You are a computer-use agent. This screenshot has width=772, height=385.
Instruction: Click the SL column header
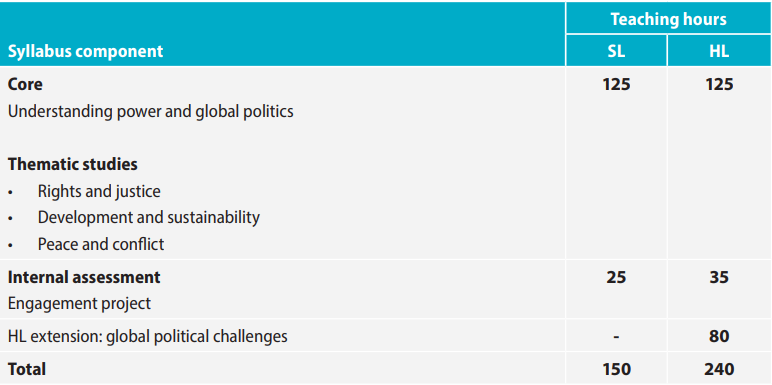pyautogui.click(x=616, y=51)
